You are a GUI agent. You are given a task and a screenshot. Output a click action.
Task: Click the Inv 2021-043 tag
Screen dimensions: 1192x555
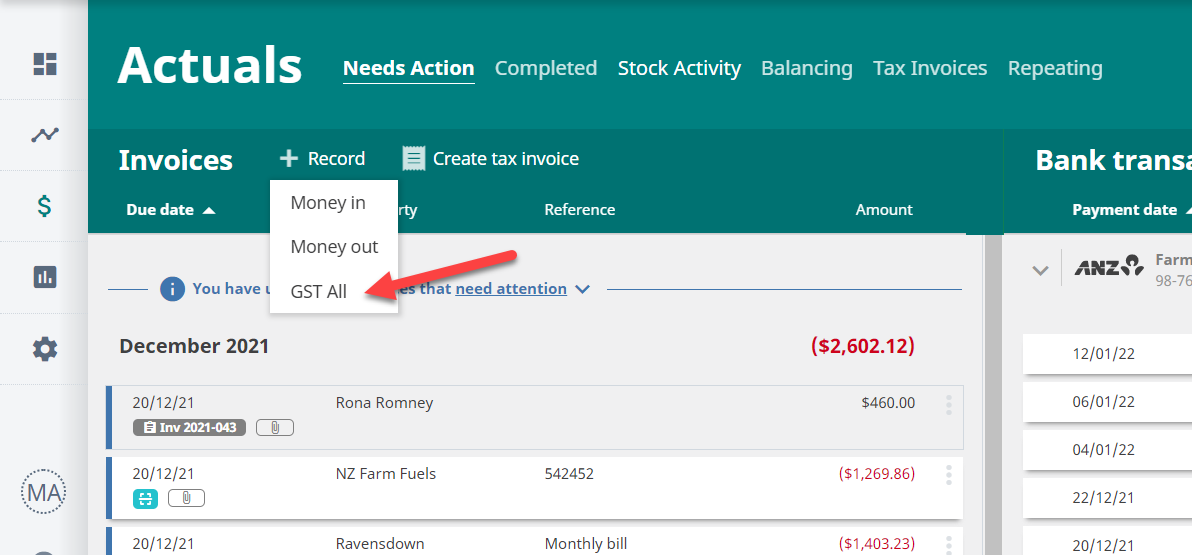(x=189, y=427)
